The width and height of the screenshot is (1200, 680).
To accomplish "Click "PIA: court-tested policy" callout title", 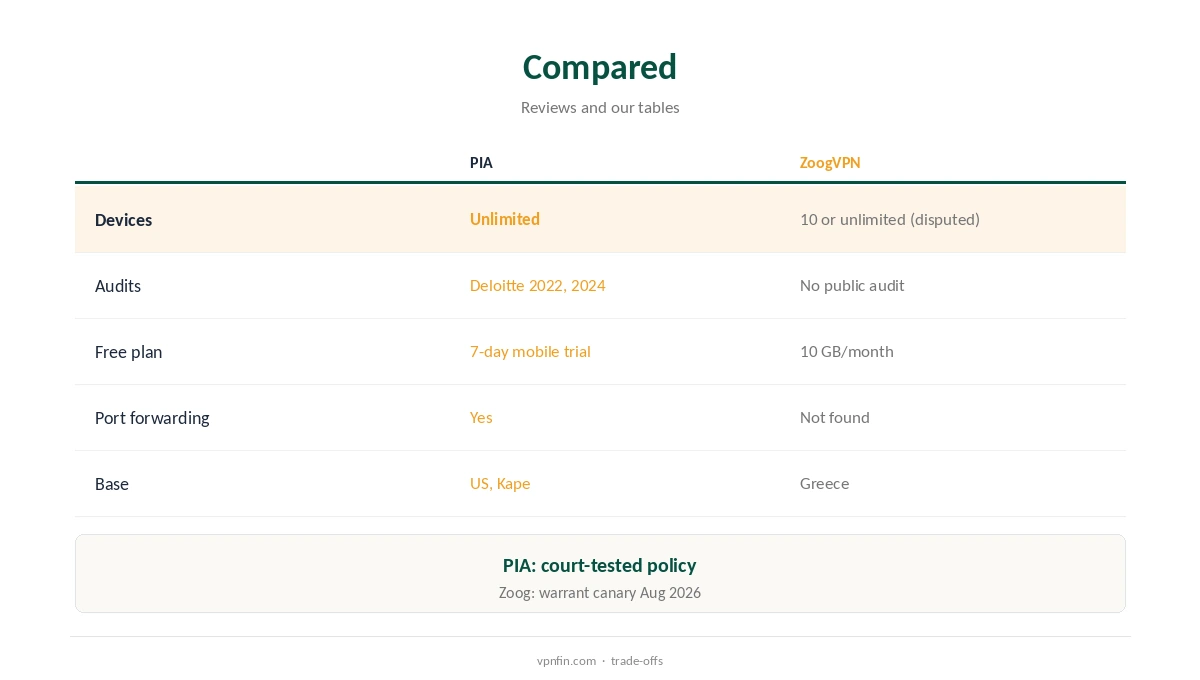I will coord(600,565).
